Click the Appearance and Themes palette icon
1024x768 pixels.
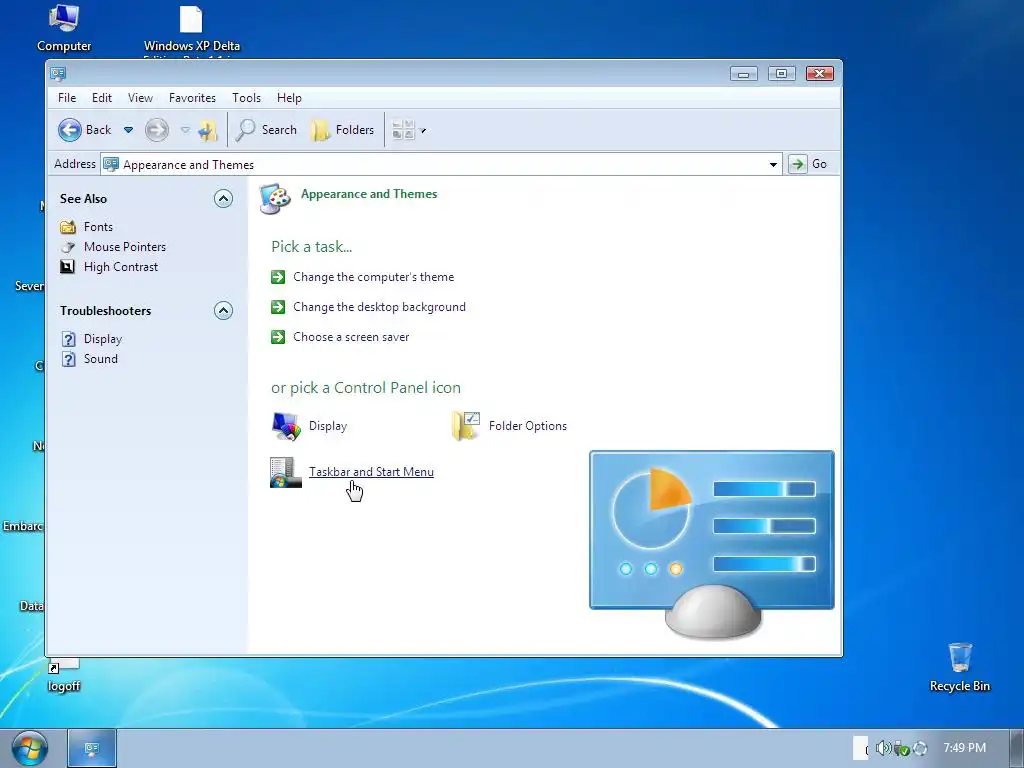point(275,199)
